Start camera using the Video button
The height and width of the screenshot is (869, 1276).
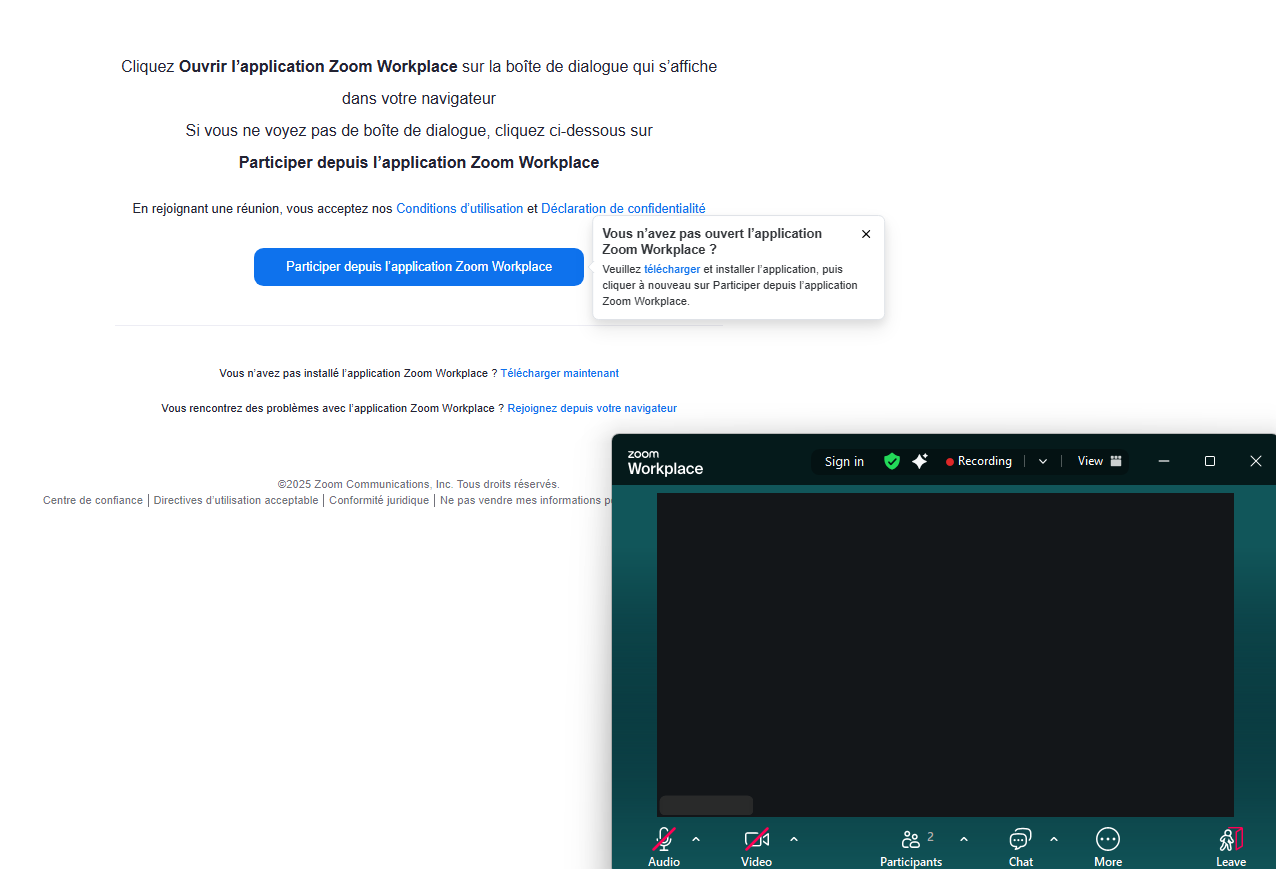point(756,846)
